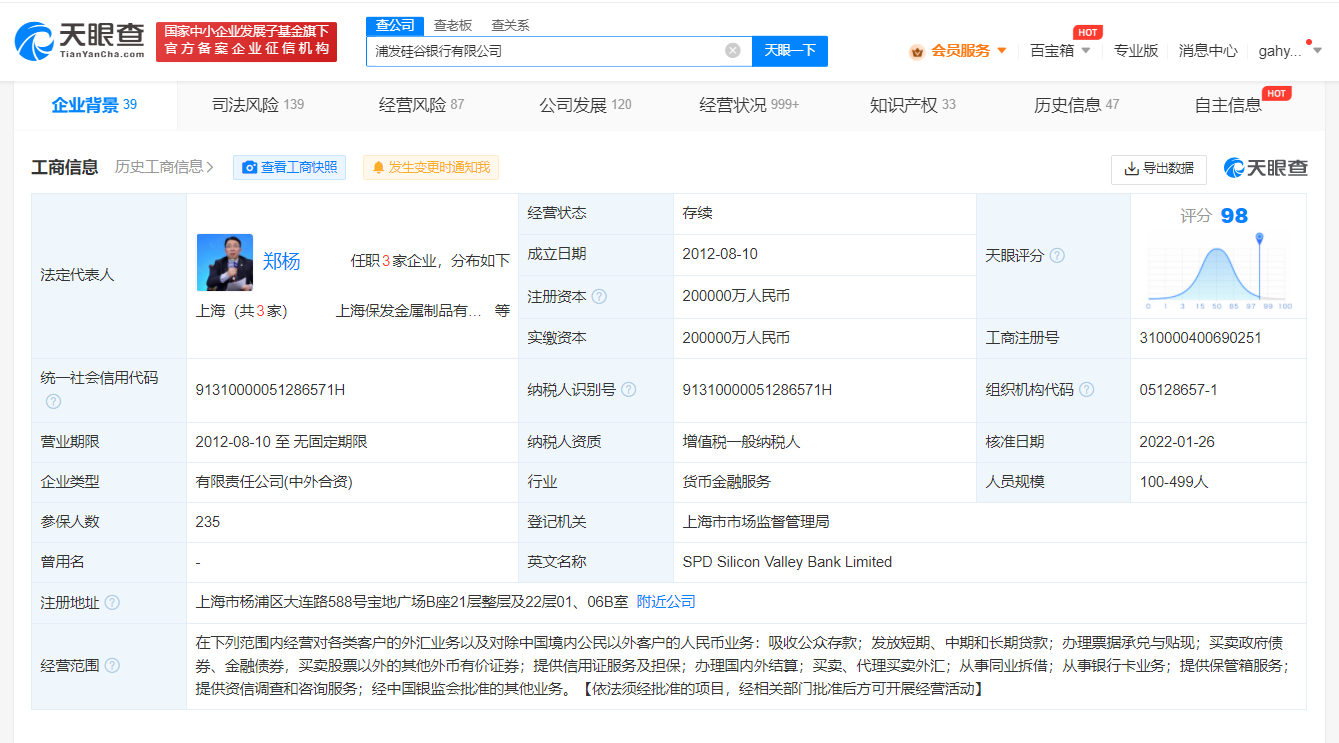Click the 工商注册号 value 310000400690251
This screenshot has width=1339, height=743.
1200,338
